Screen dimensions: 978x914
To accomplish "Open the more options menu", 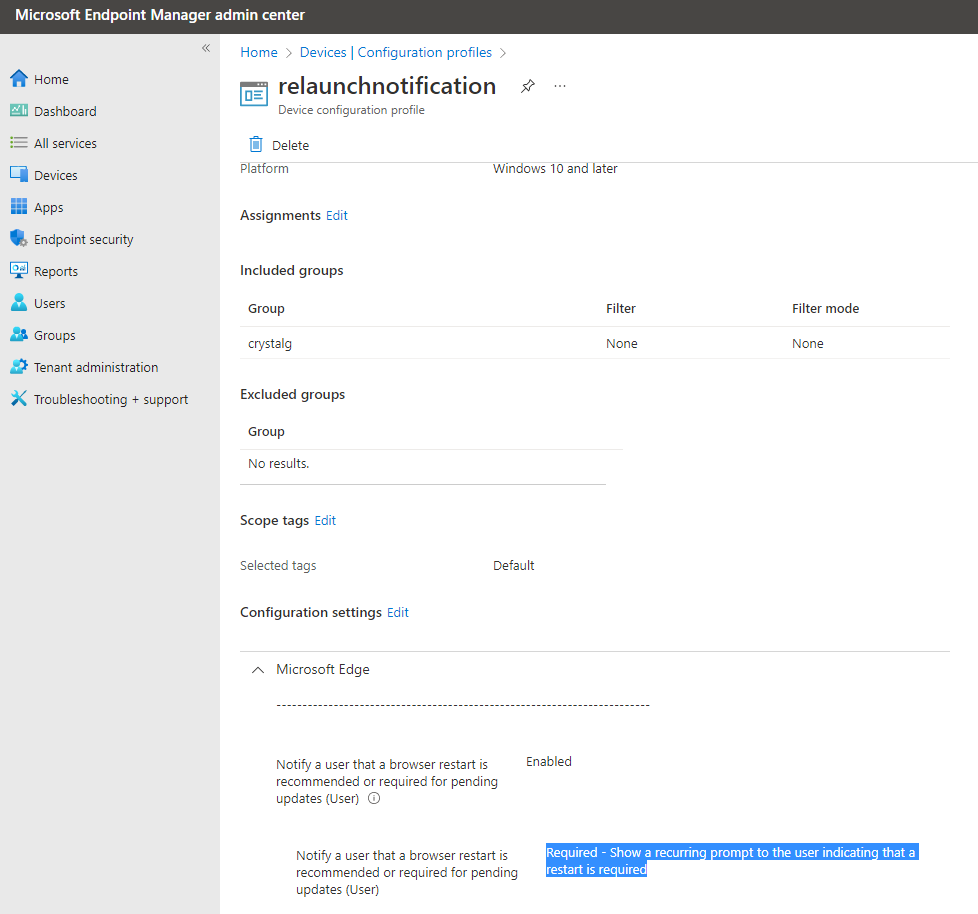I will (x=559, y=86).
